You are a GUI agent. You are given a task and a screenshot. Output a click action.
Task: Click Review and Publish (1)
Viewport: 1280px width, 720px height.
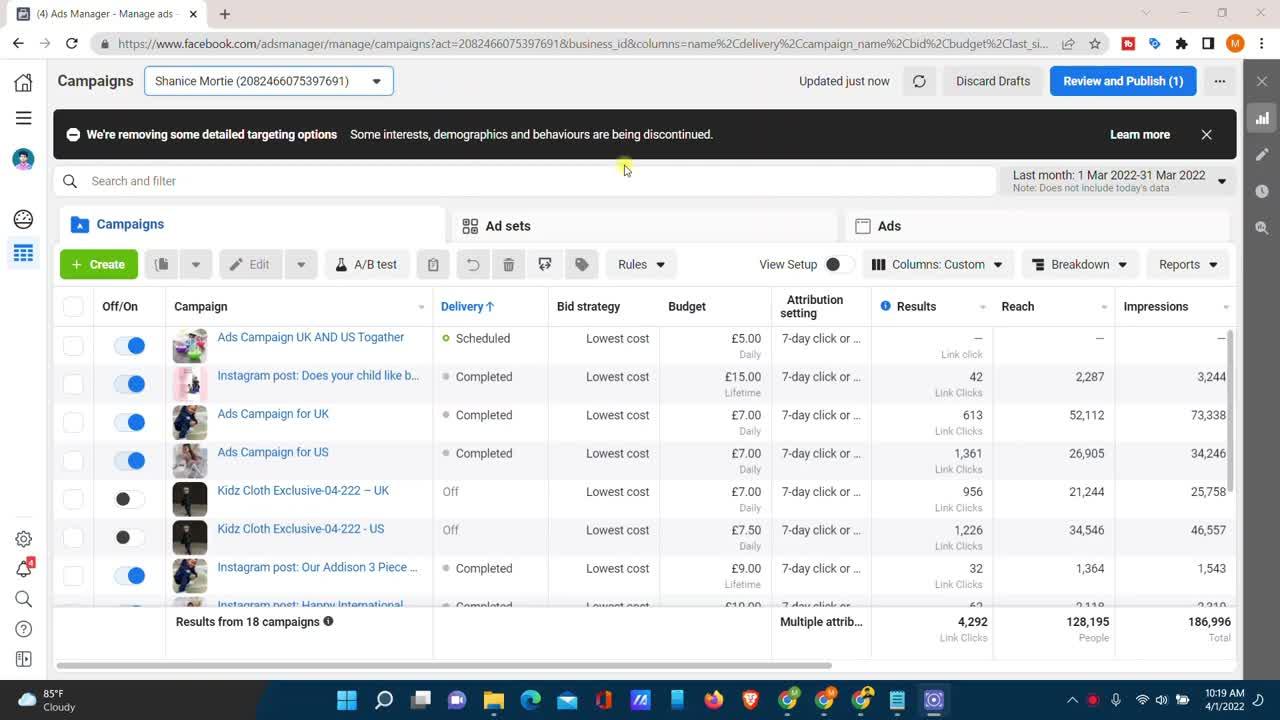(1123, 81)
